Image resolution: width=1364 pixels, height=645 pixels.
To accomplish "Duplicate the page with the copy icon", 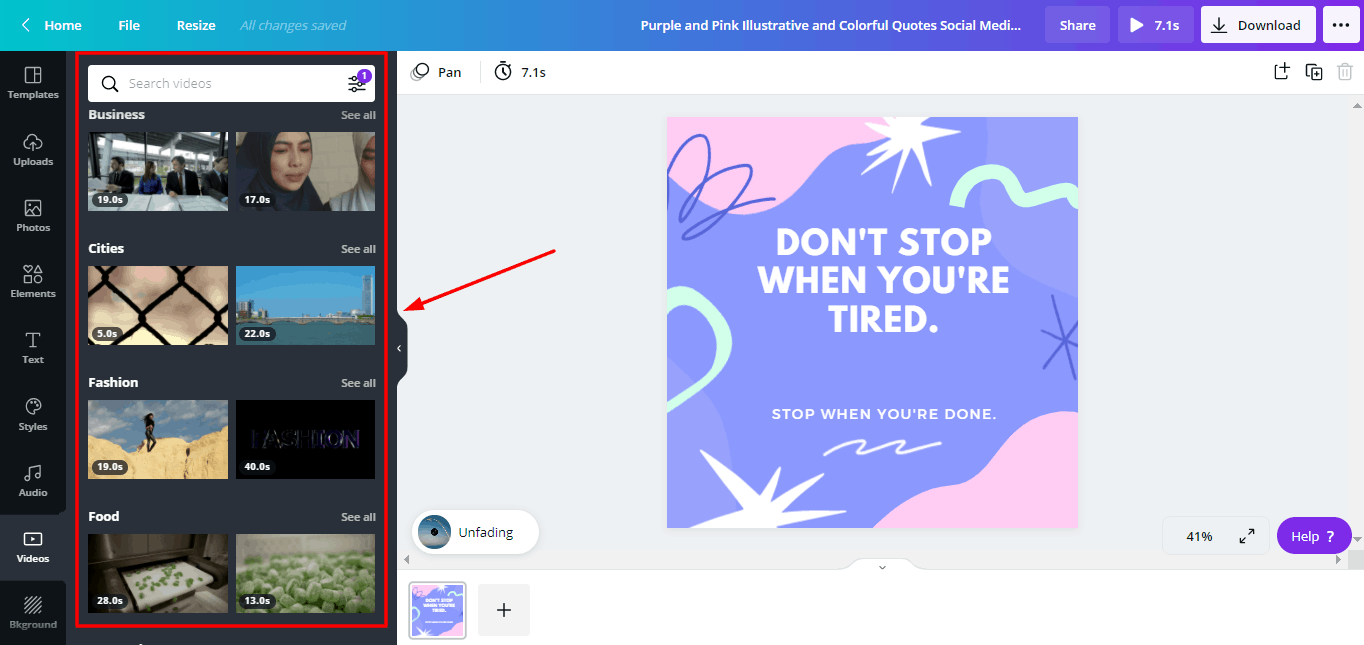I will pyautogui.click(x=1314, y=71).
